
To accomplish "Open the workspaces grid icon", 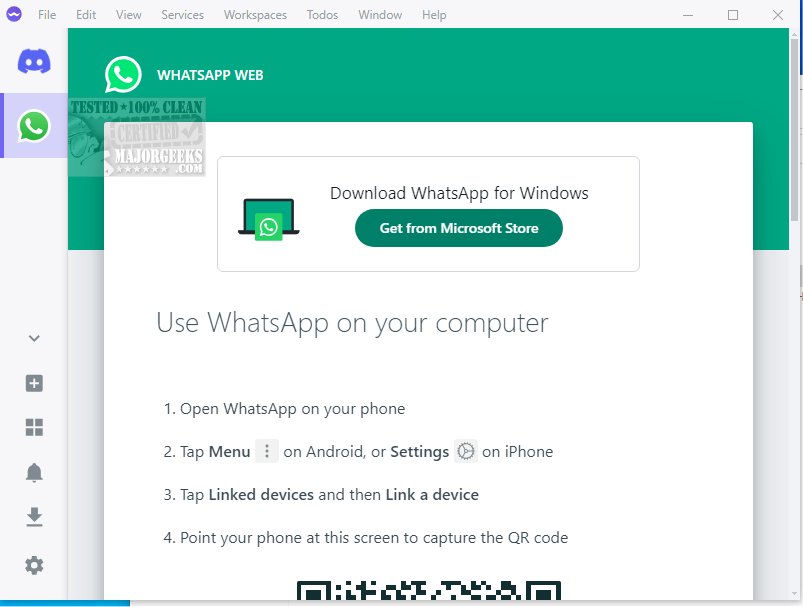I will [34, 427].
